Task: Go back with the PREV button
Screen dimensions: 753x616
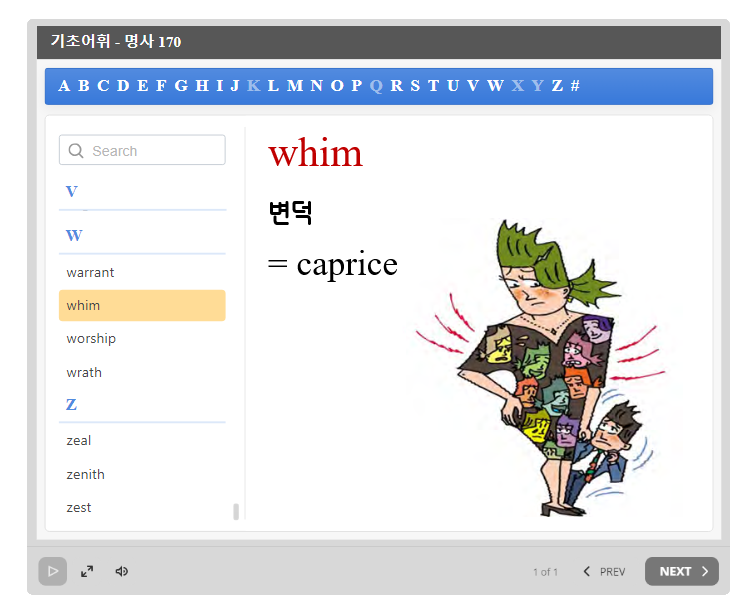Action: click(604, 571)
